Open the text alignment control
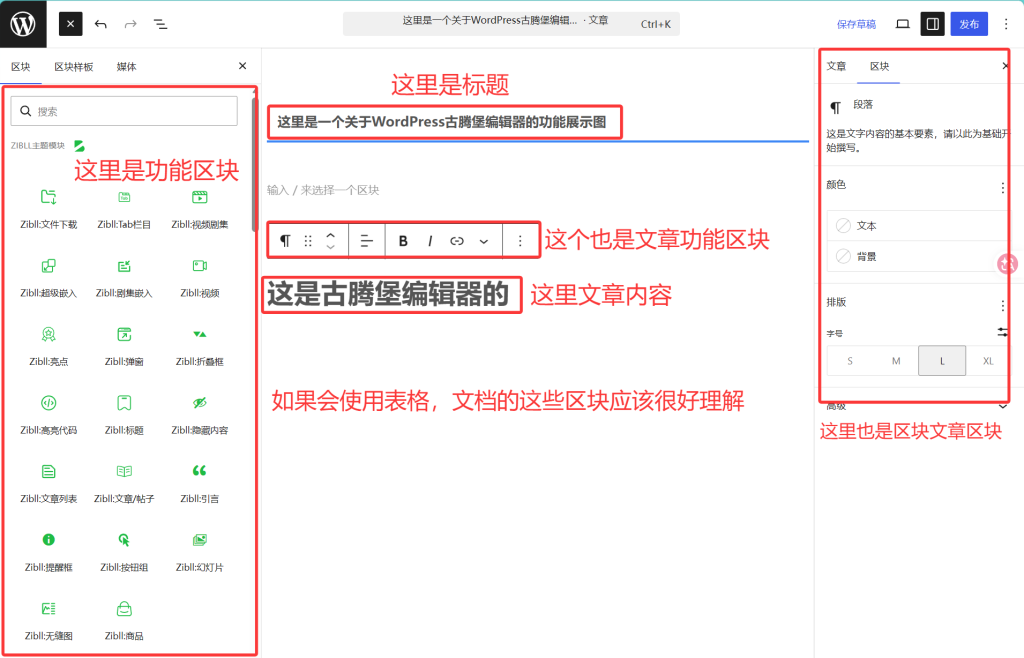 (x=366, y=241)
